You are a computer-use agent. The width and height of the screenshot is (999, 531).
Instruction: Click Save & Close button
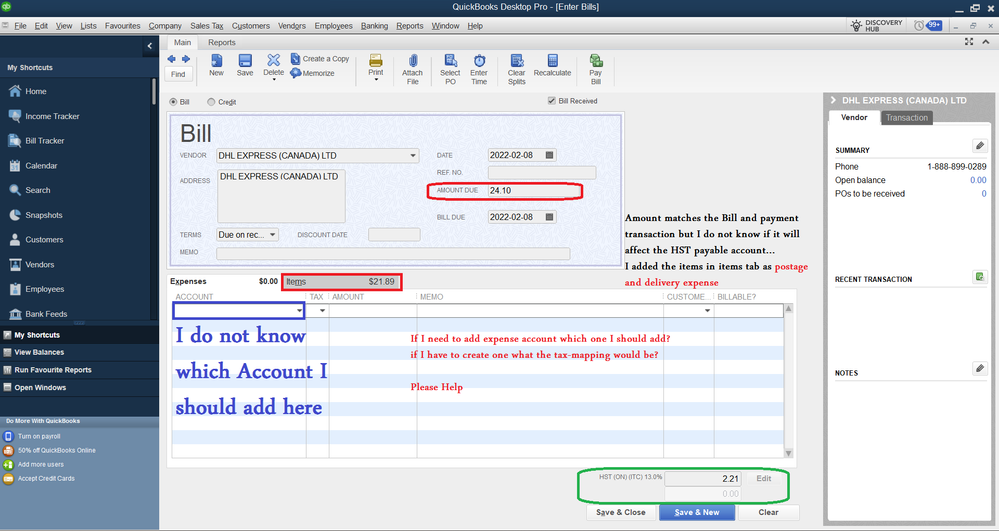click(621, 513)
